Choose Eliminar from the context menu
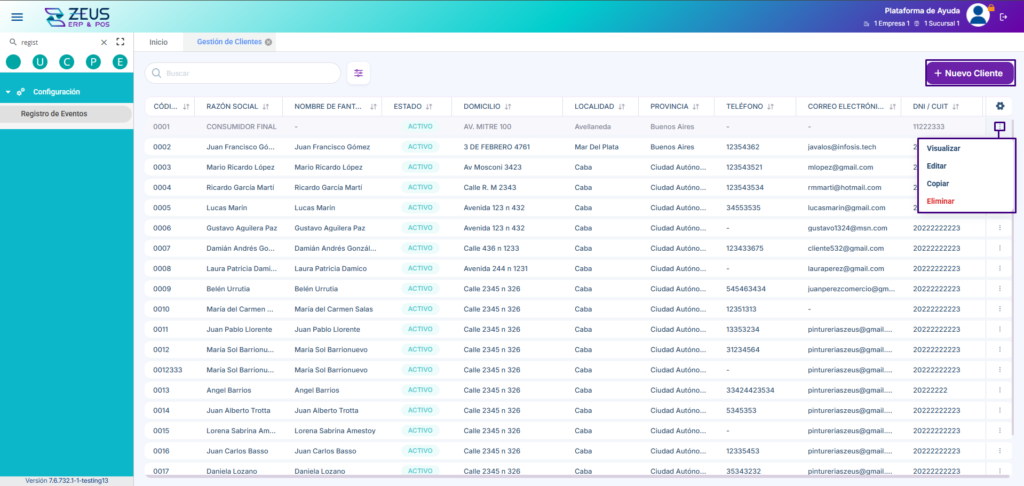Image resolution: width=1024 pixels, height=486 pixels. coord(940,201)
